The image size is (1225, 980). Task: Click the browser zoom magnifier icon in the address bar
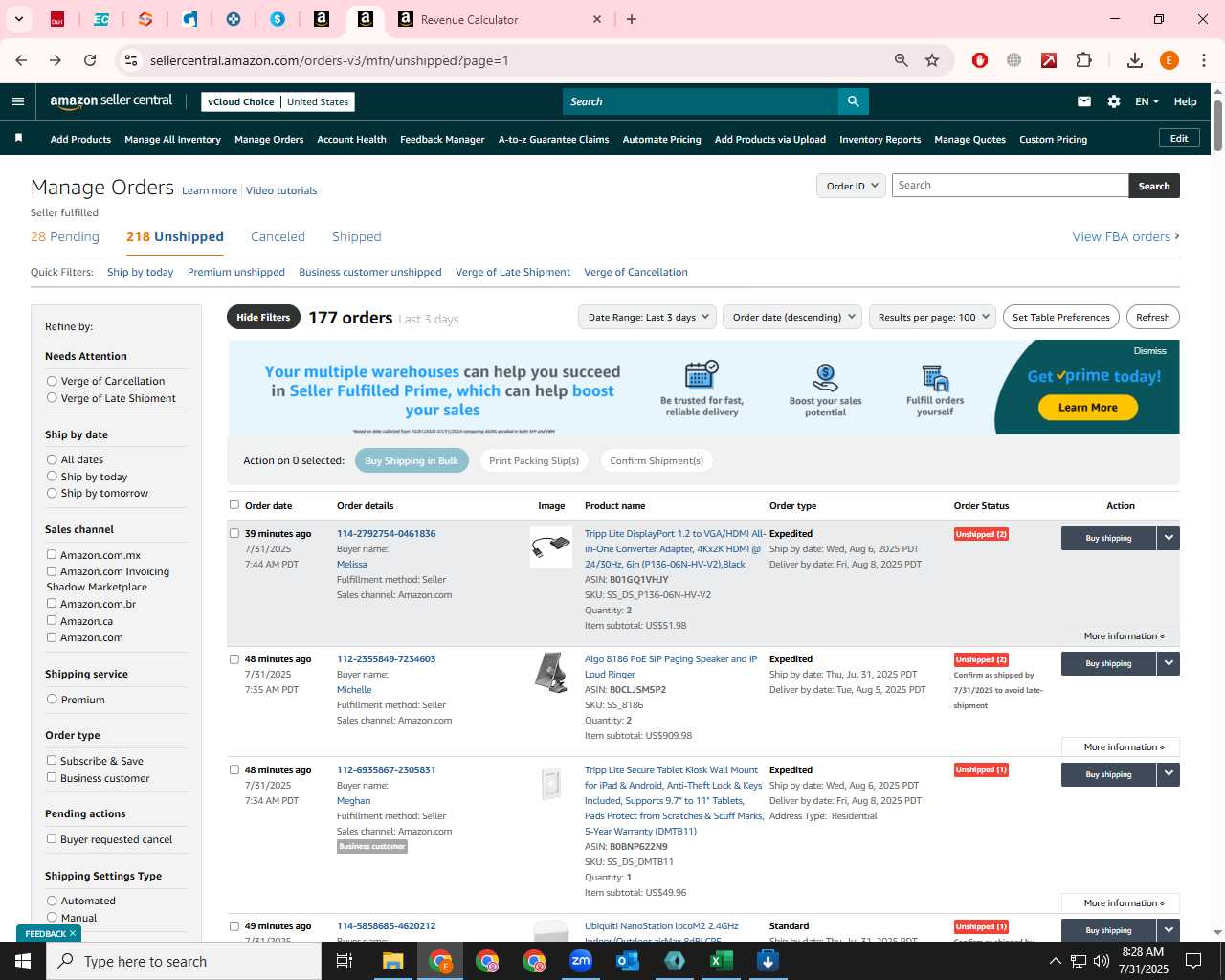pos(901,60)
